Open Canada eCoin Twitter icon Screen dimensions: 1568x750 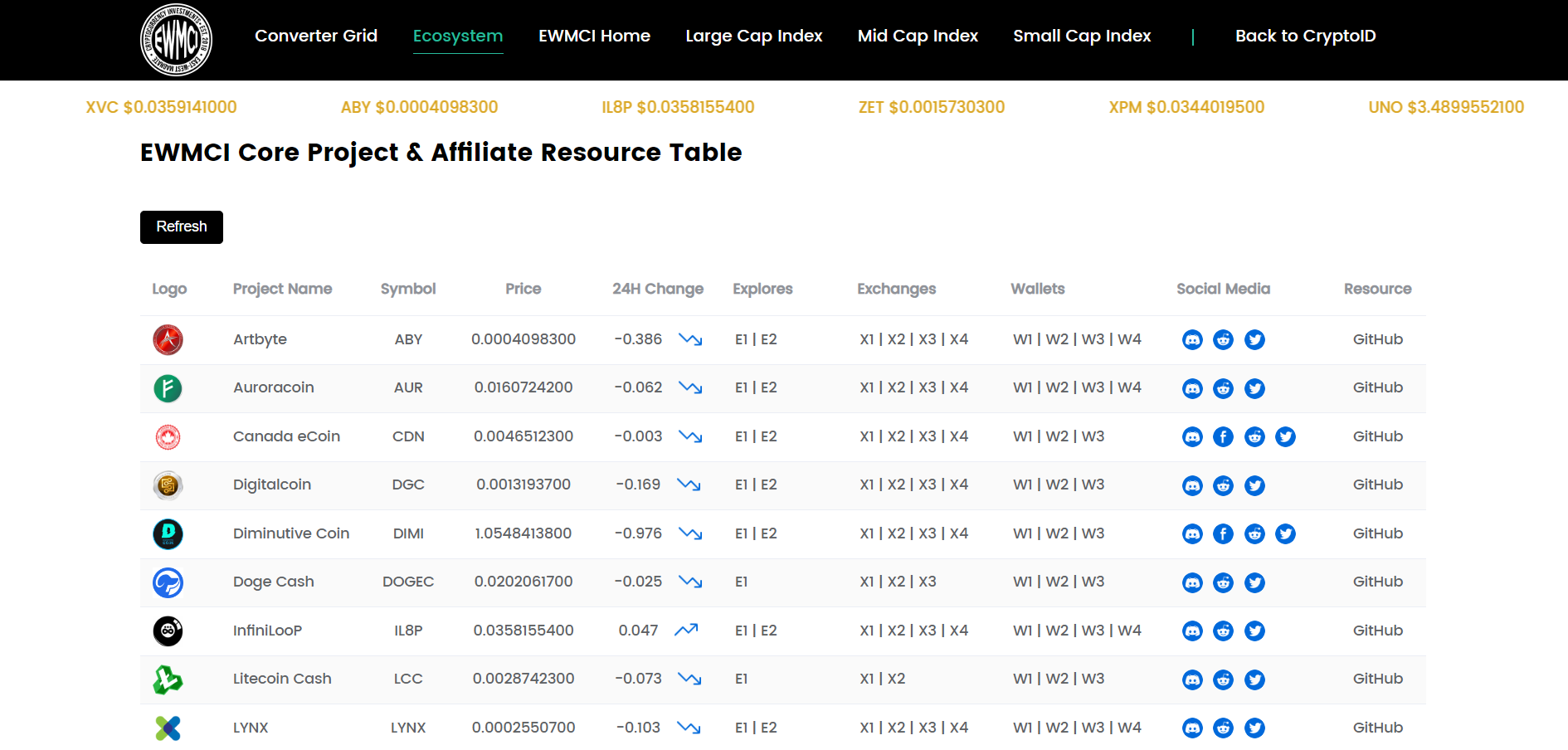(1285, 437)
